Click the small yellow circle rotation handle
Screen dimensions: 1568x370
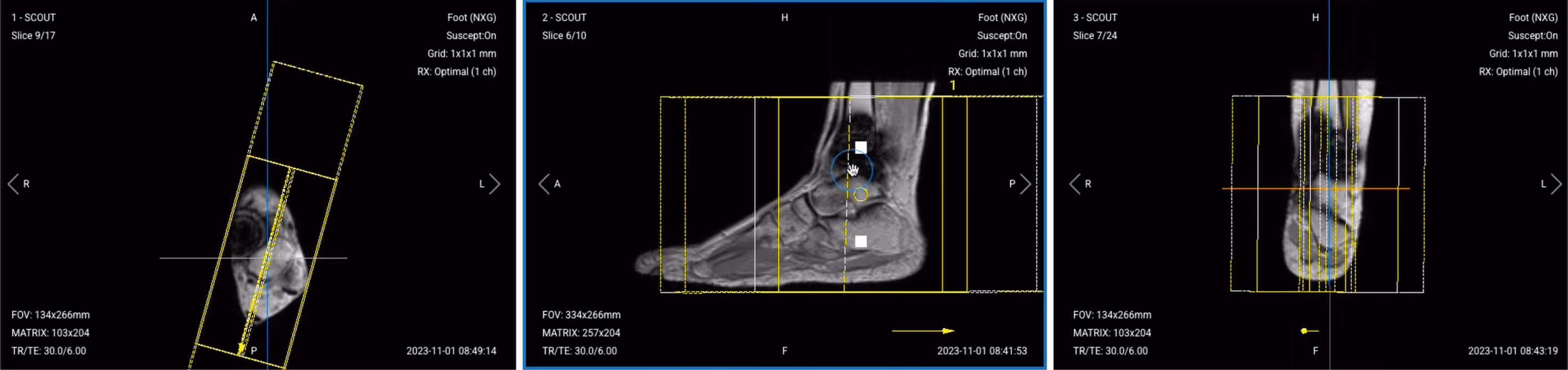(860, 195)
